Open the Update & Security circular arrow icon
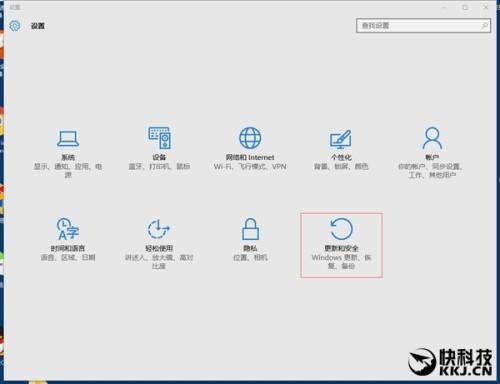Viewport: 500px width, 384px height. [341, 229]
